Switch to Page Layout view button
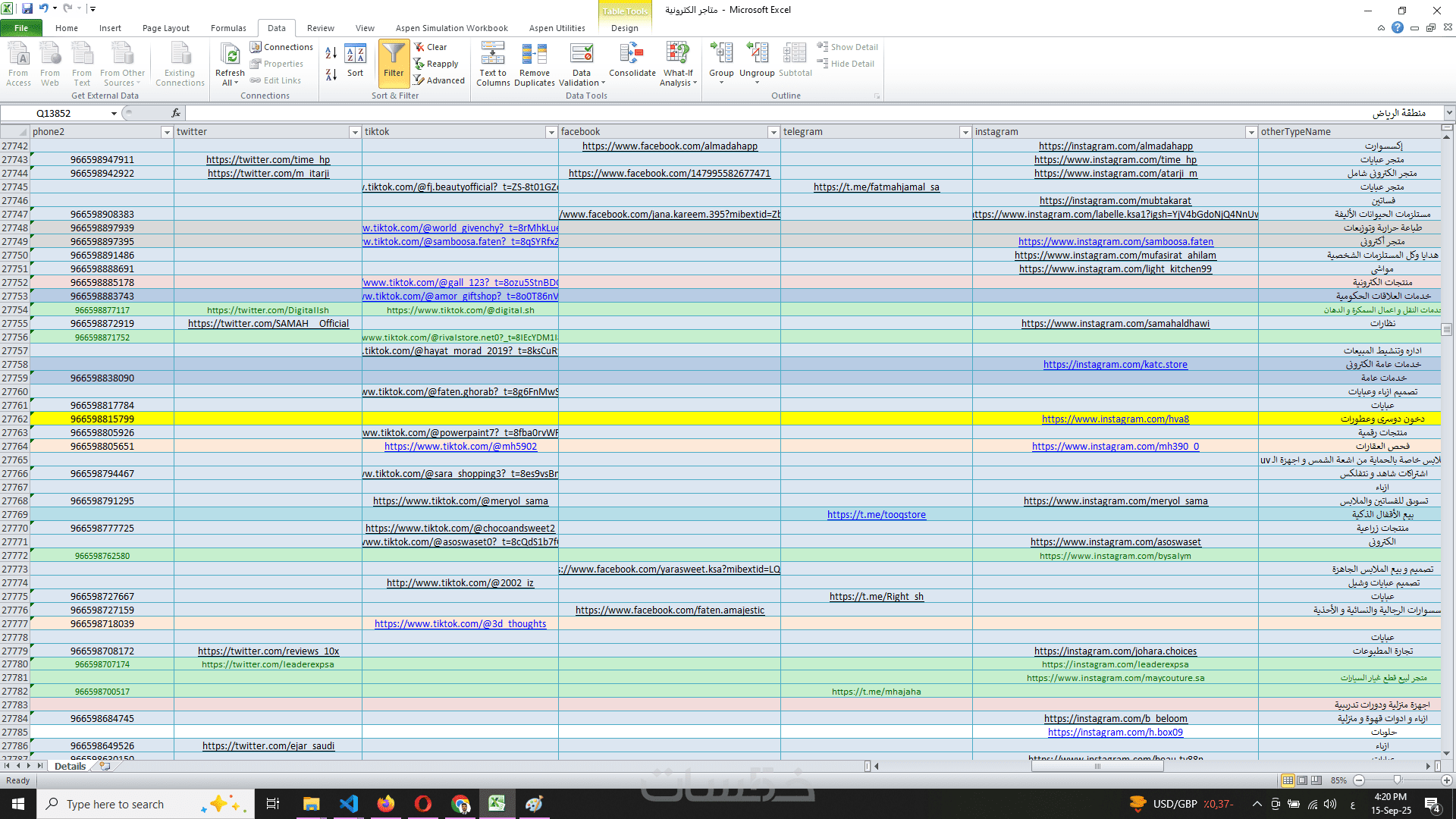Viewport: 1456px width, 819px height. [1302, 780]
